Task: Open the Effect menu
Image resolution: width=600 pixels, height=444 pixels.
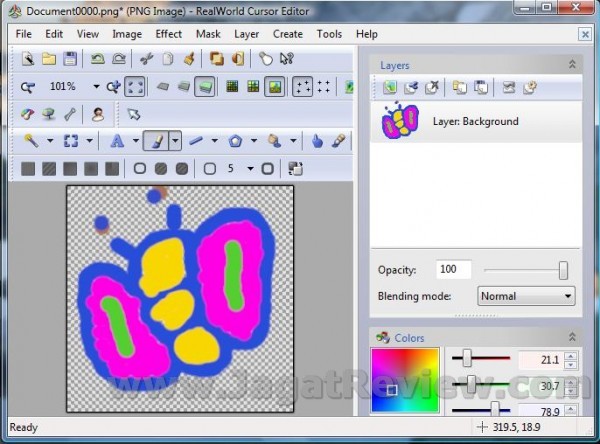Action: pos(168,34)
